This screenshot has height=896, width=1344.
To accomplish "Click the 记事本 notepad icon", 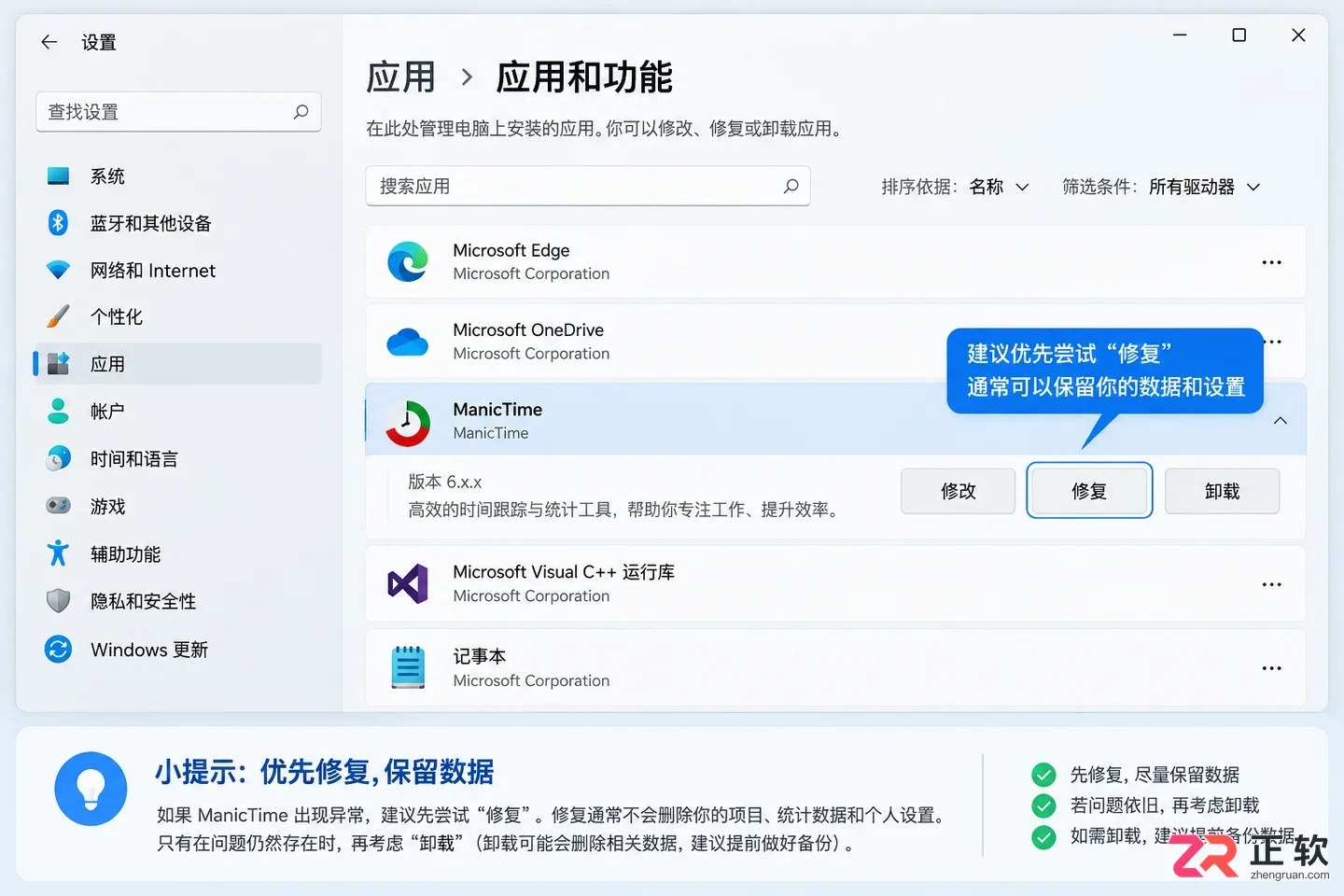I will point(408,667).
